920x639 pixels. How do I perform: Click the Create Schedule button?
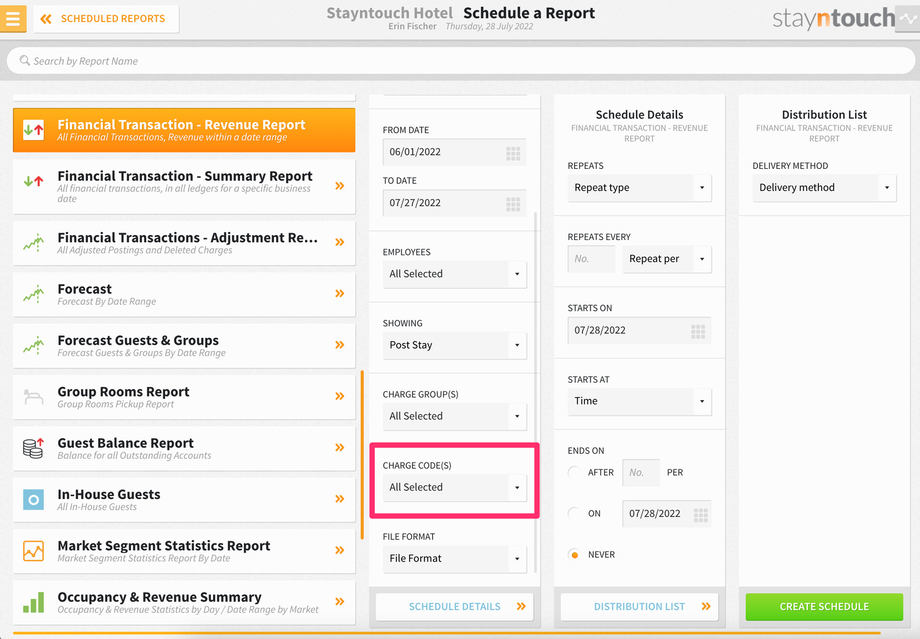click(824, 607)
